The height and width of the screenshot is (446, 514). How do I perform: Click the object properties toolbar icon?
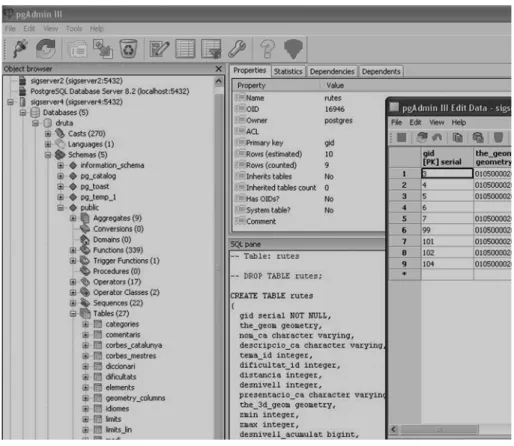[78, 49]
